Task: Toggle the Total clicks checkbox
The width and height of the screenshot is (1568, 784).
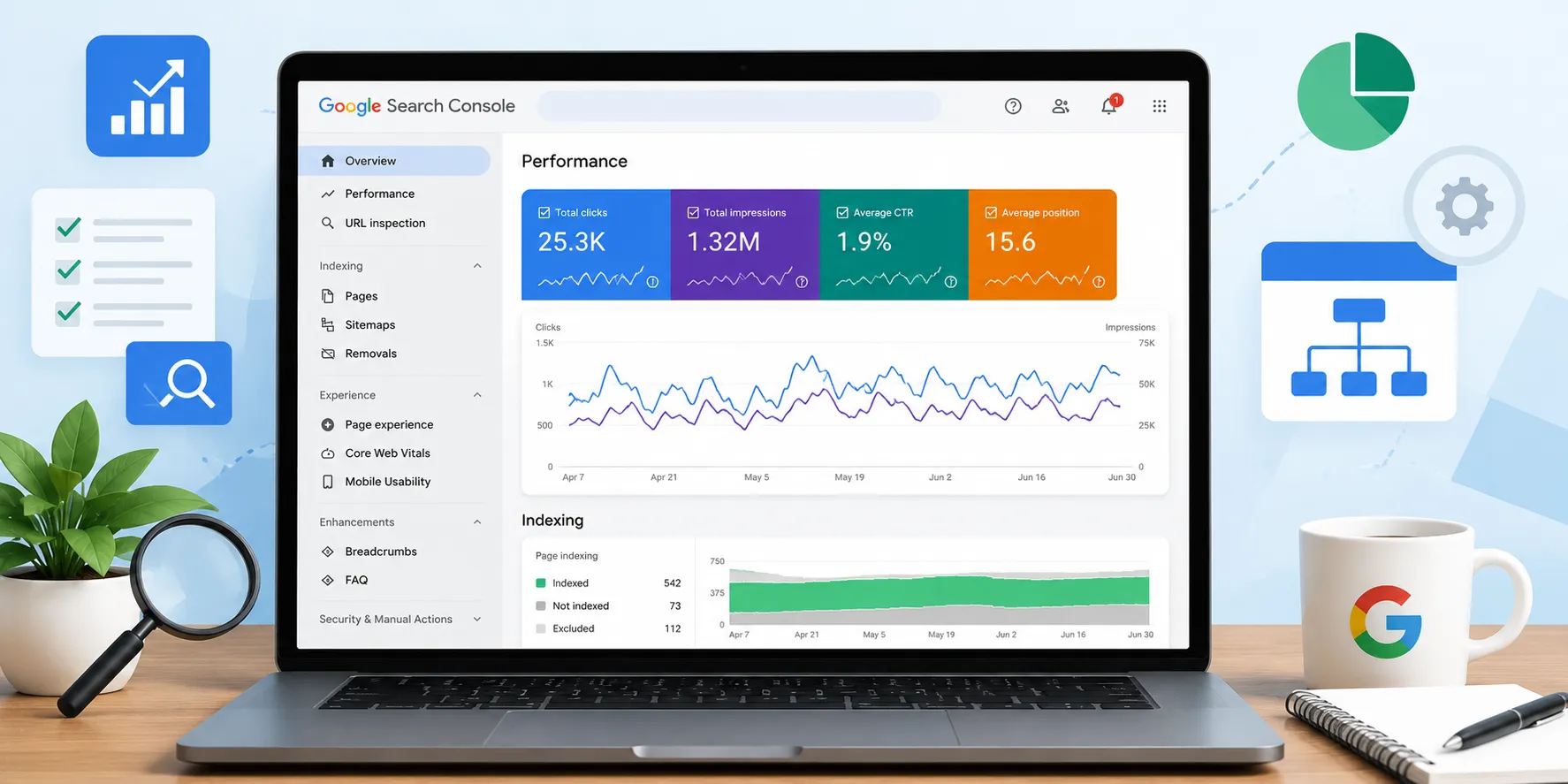Action: pyautogui.click(x=544, y=212)
